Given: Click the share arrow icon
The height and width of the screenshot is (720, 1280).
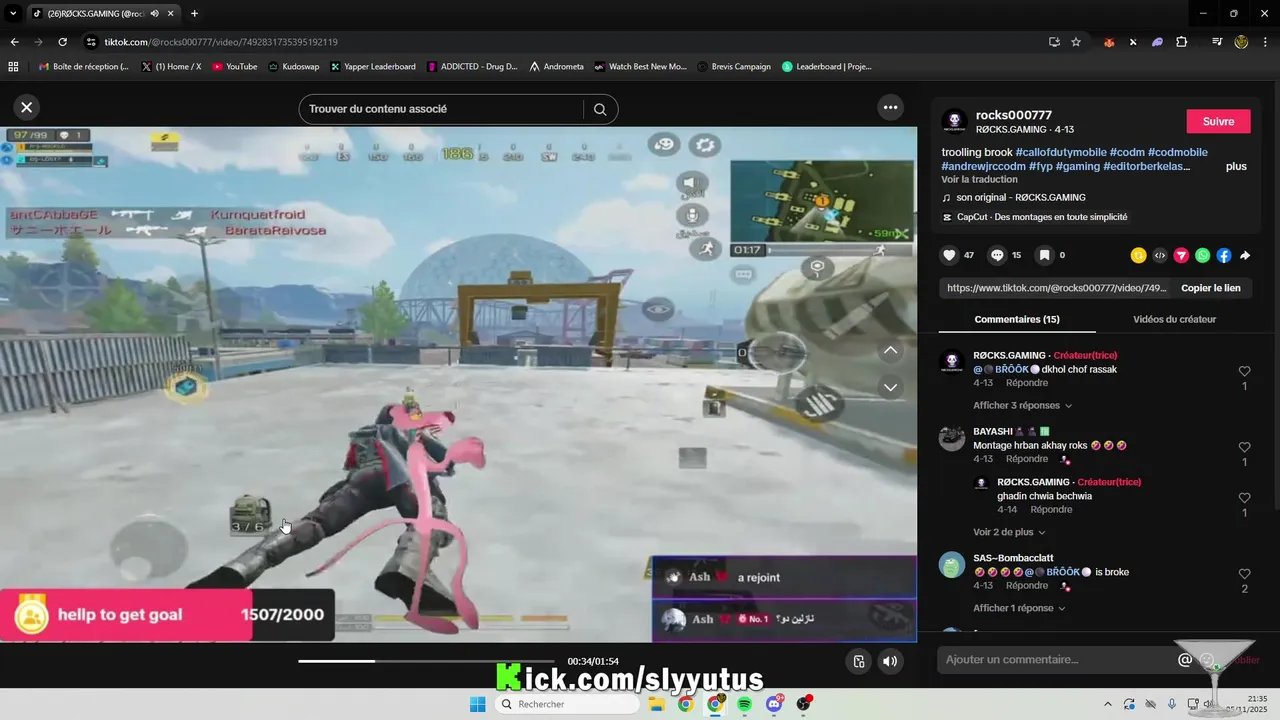Looking at the screenshot, I should click(x=1245, y=255).
